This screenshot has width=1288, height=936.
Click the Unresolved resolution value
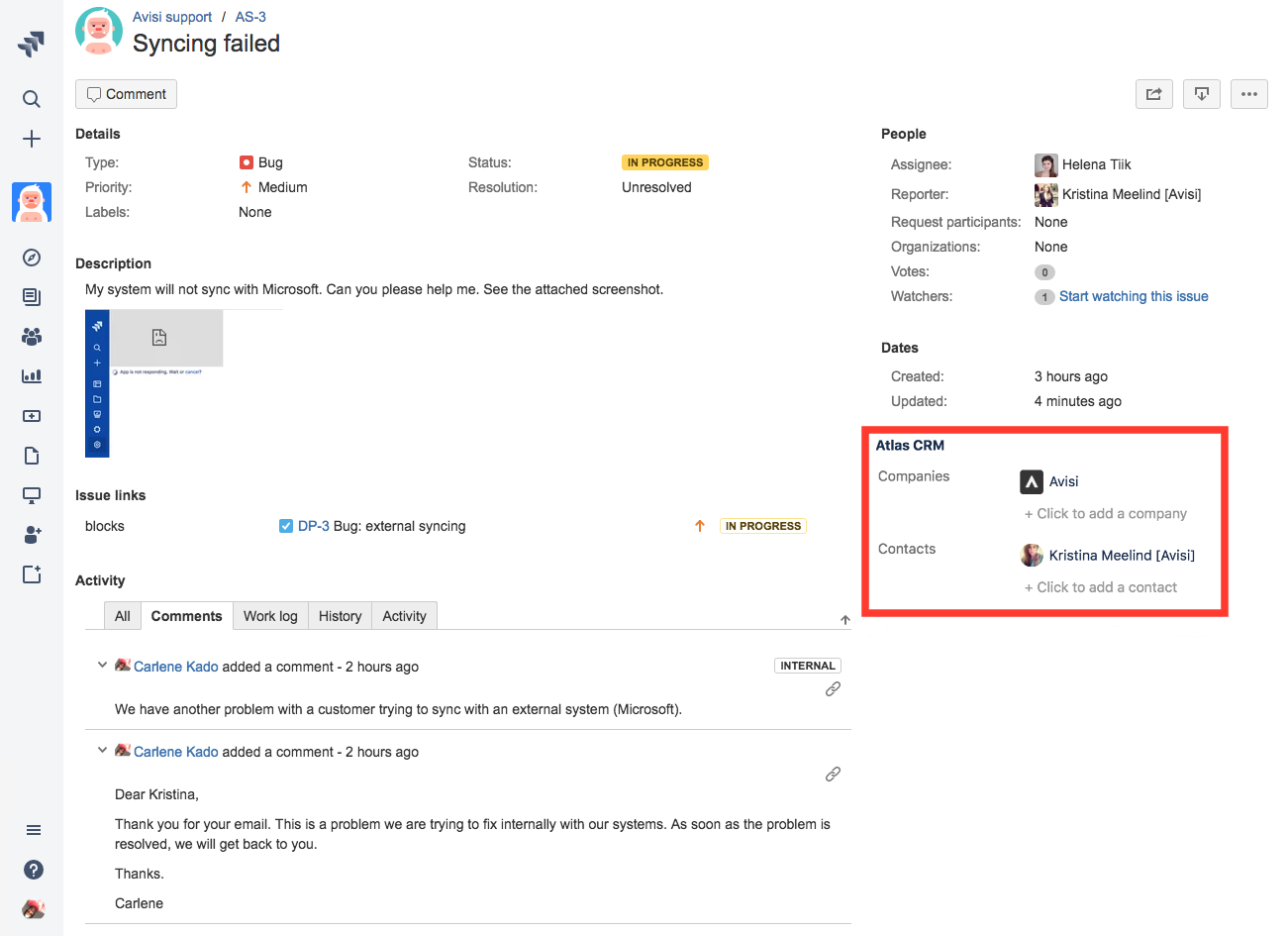656,187
